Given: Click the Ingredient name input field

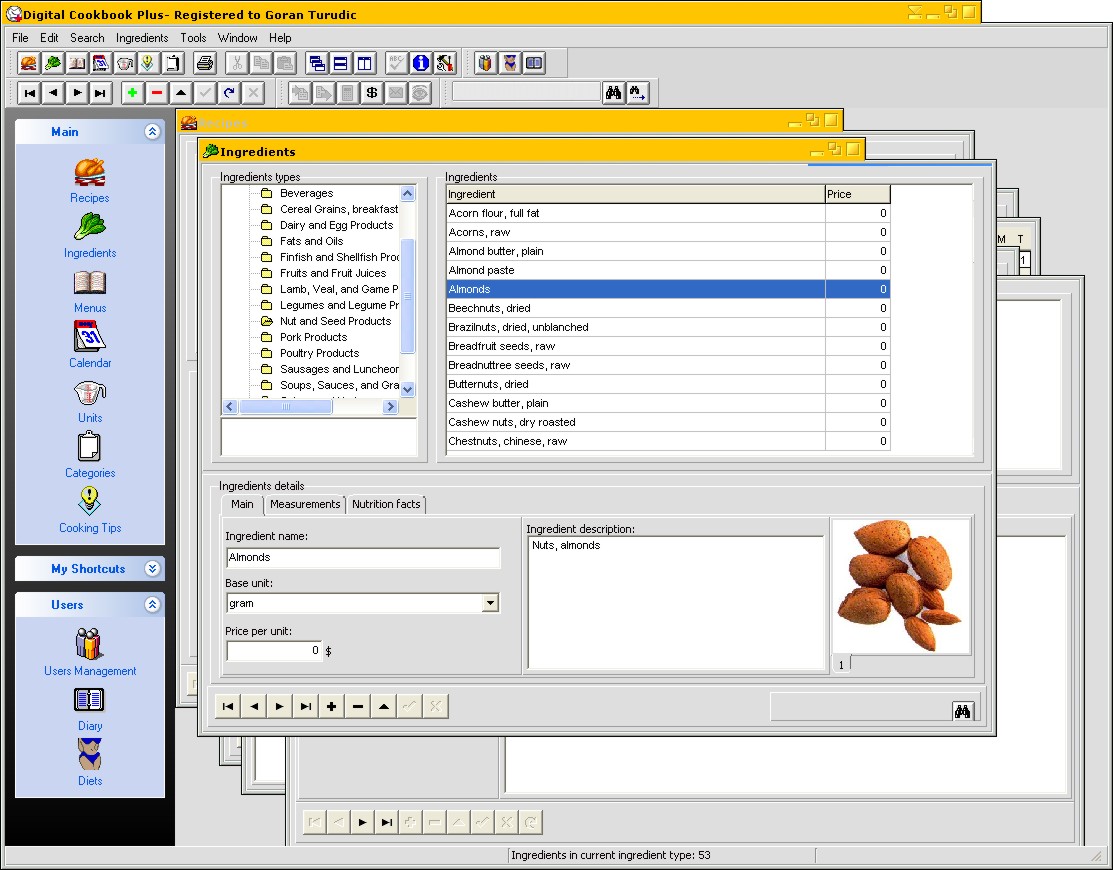Looking at the screenshot, I should 363,558.
